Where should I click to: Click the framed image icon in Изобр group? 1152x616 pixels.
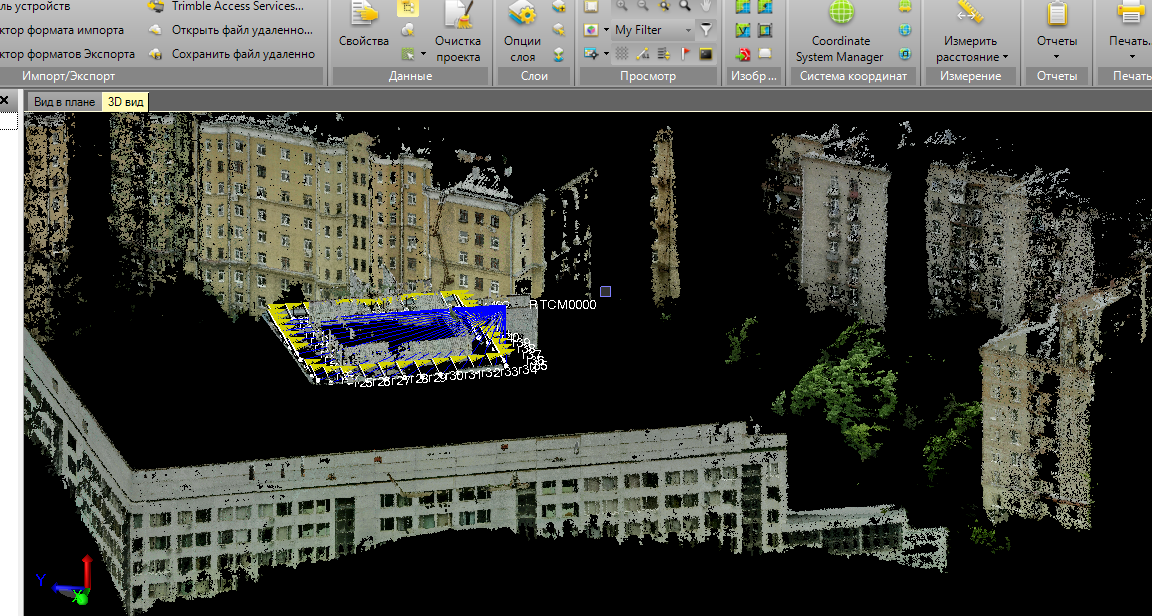pos(765,30)
